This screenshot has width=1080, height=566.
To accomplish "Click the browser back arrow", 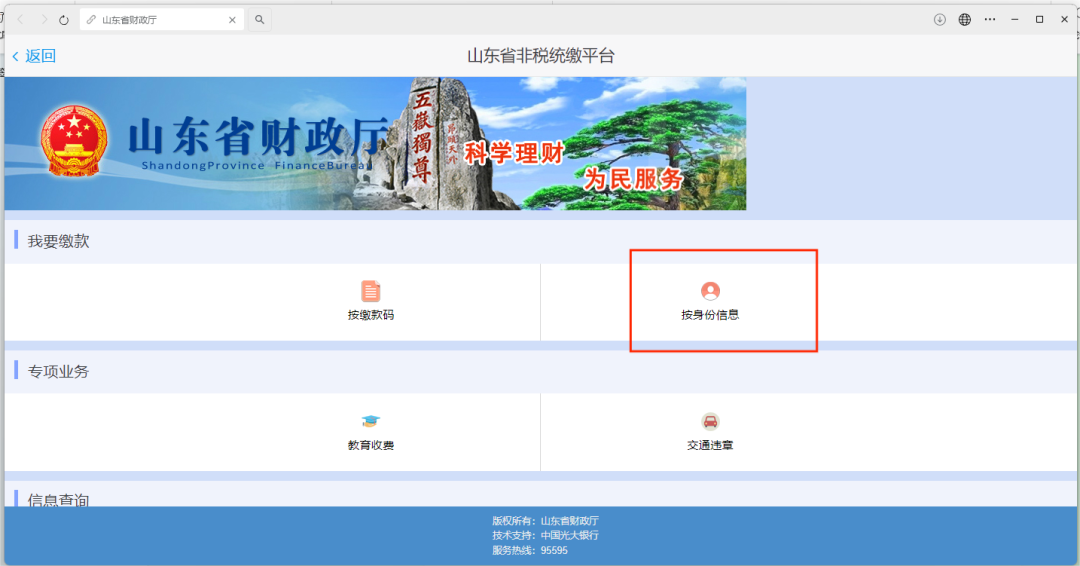I will 20,20.
